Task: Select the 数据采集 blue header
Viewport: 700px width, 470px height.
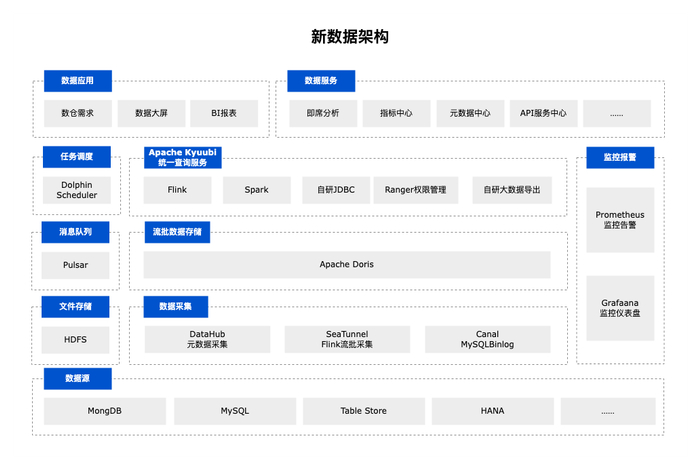Action: point(176,307)
